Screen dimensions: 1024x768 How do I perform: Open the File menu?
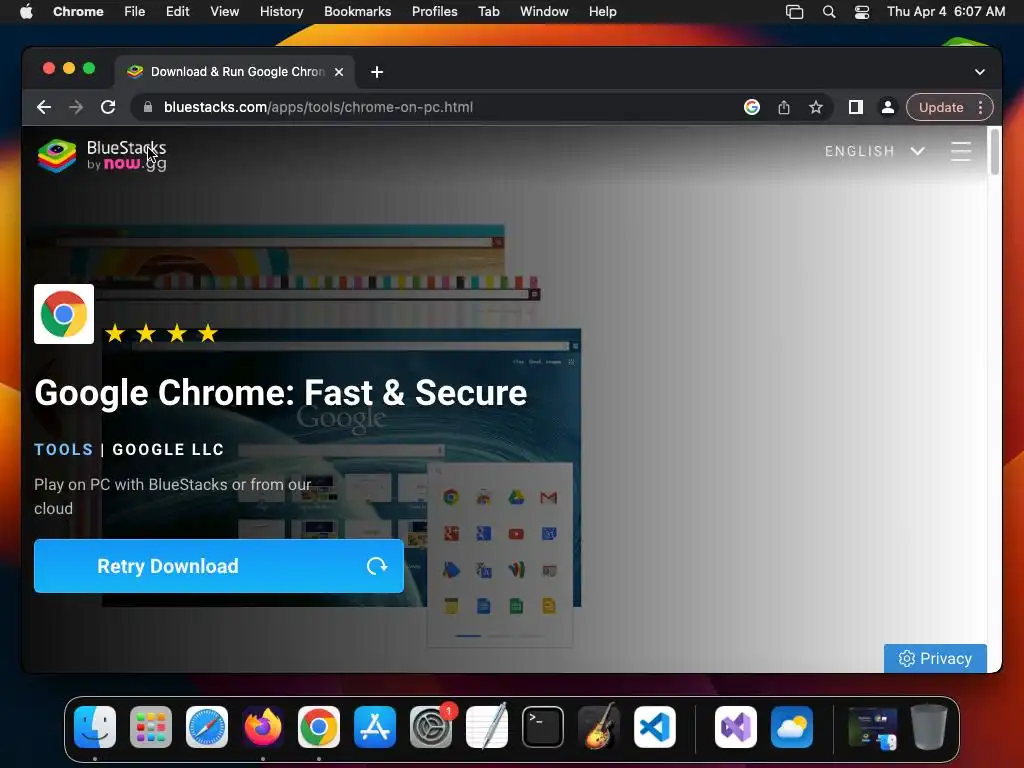pos(135,12)
